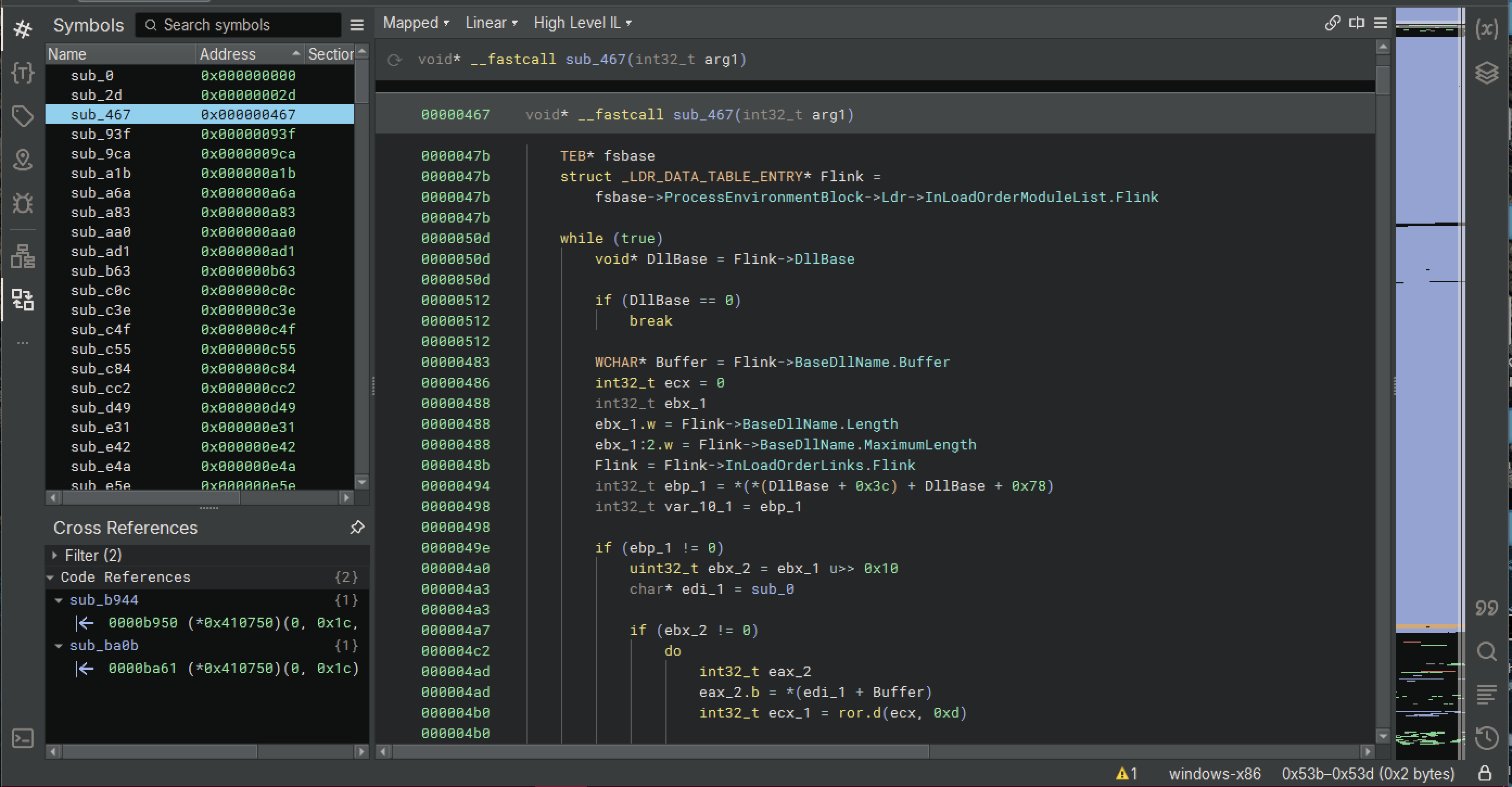Open the Types sidebar icon
Screen dimensions: 1512x787
(x=23, y=73)
